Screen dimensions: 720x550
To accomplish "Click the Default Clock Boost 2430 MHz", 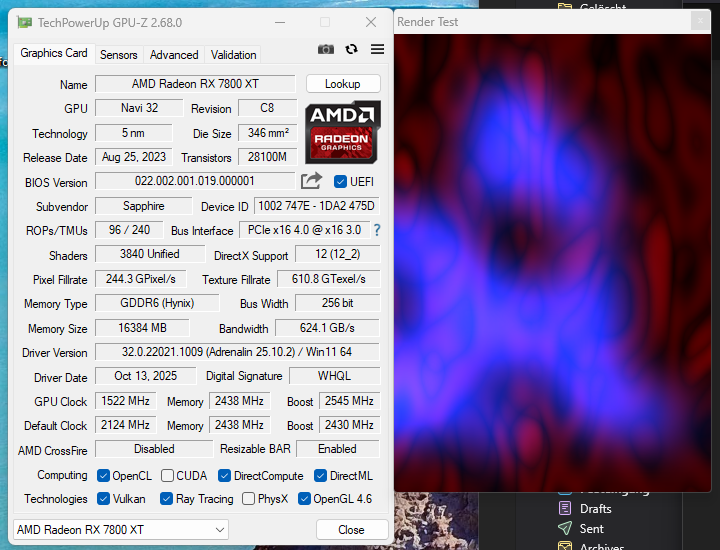I will (x=349, y=425).
